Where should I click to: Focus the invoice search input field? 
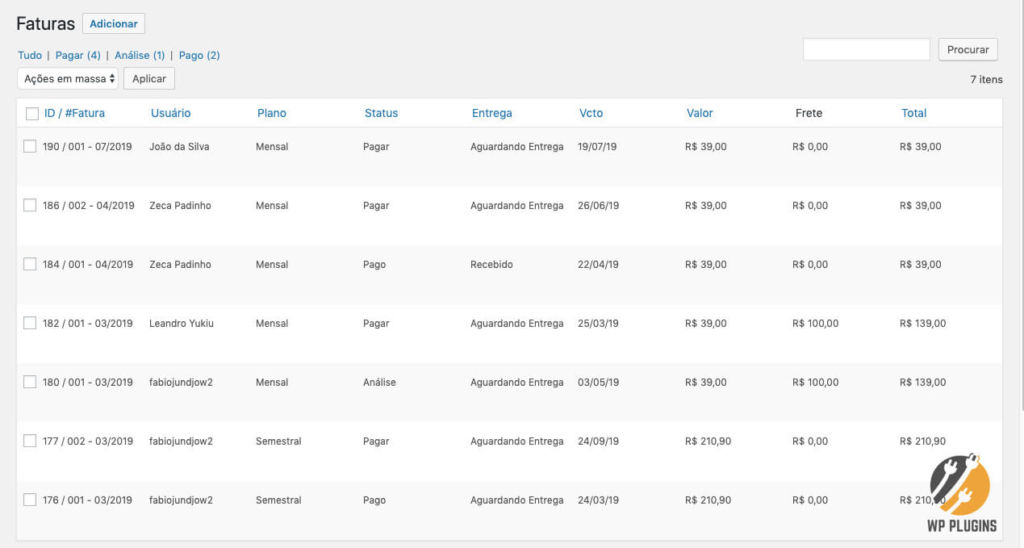(866, 50)
